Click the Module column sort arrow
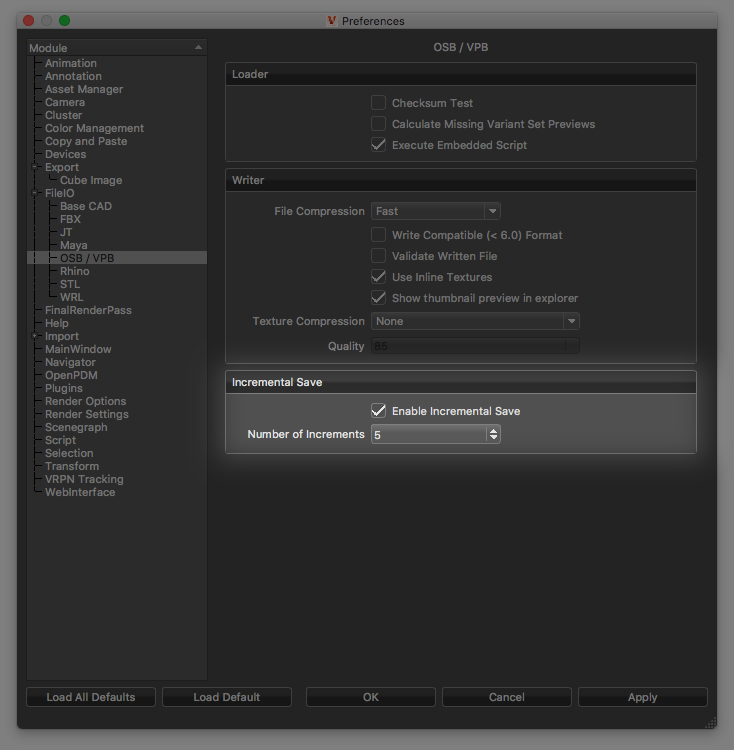The width and height of the screenshot is (734, 750). [198, 47]
